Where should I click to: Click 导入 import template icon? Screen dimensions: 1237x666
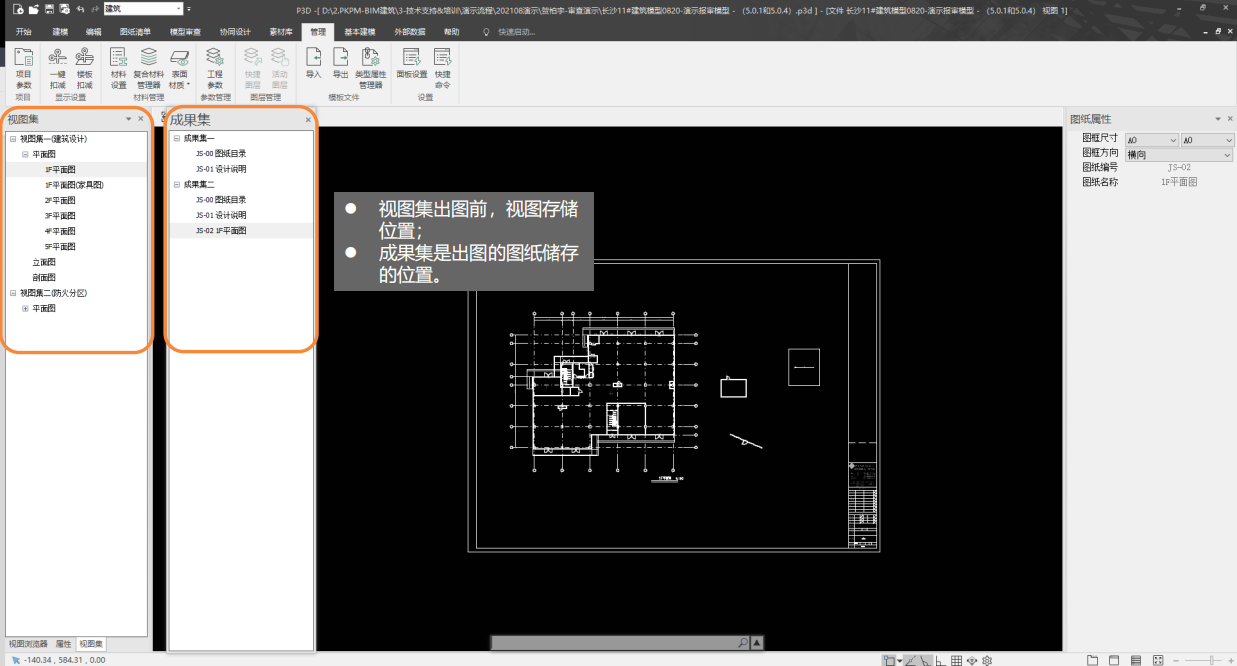(x=313, y=64)
